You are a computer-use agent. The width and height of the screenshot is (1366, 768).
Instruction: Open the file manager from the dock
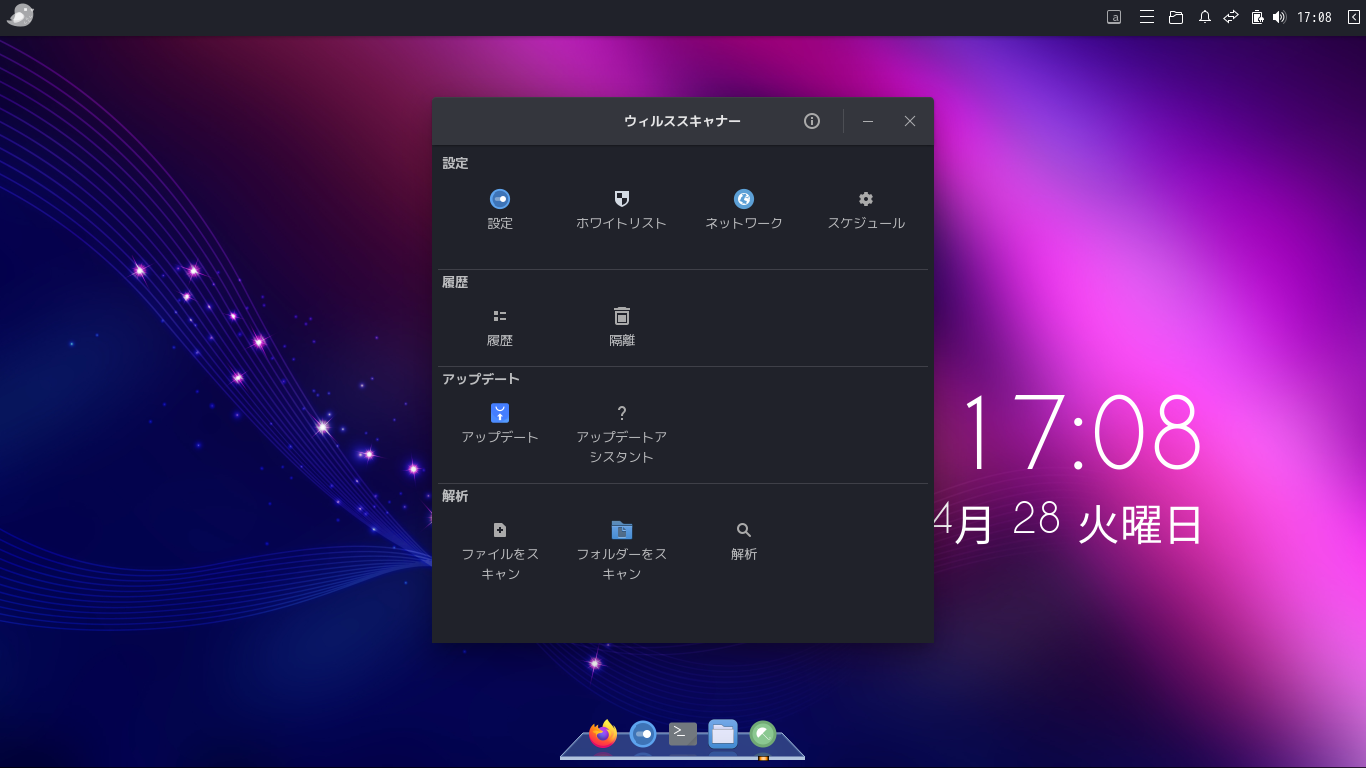[x=723, y=734]
